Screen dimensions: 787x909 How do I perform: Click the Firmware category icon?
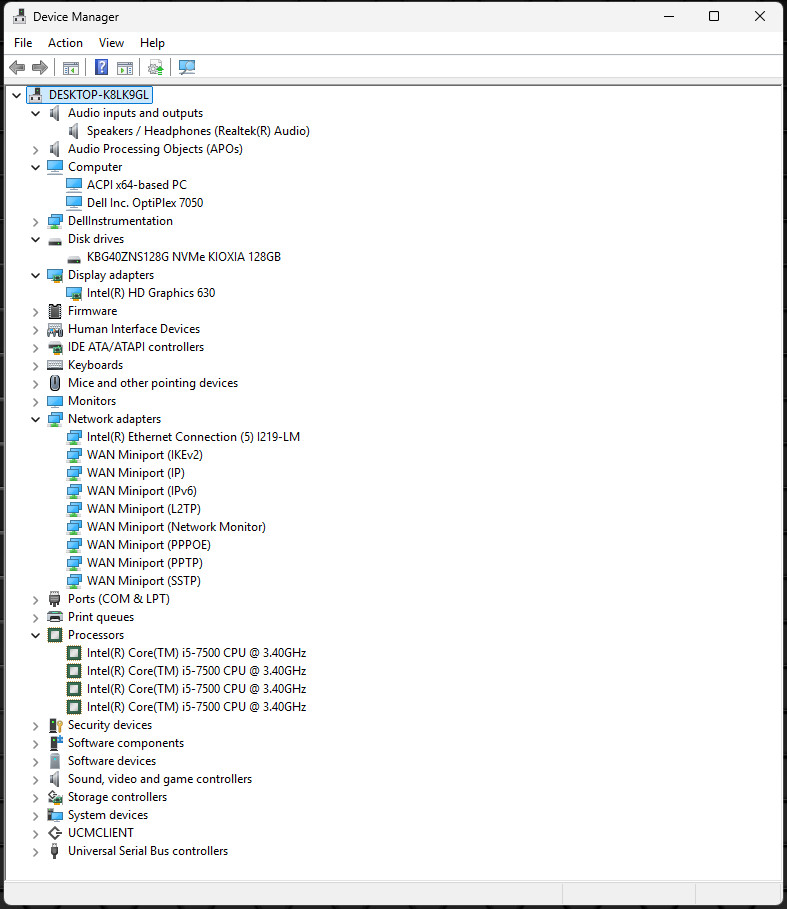point(54,311)
